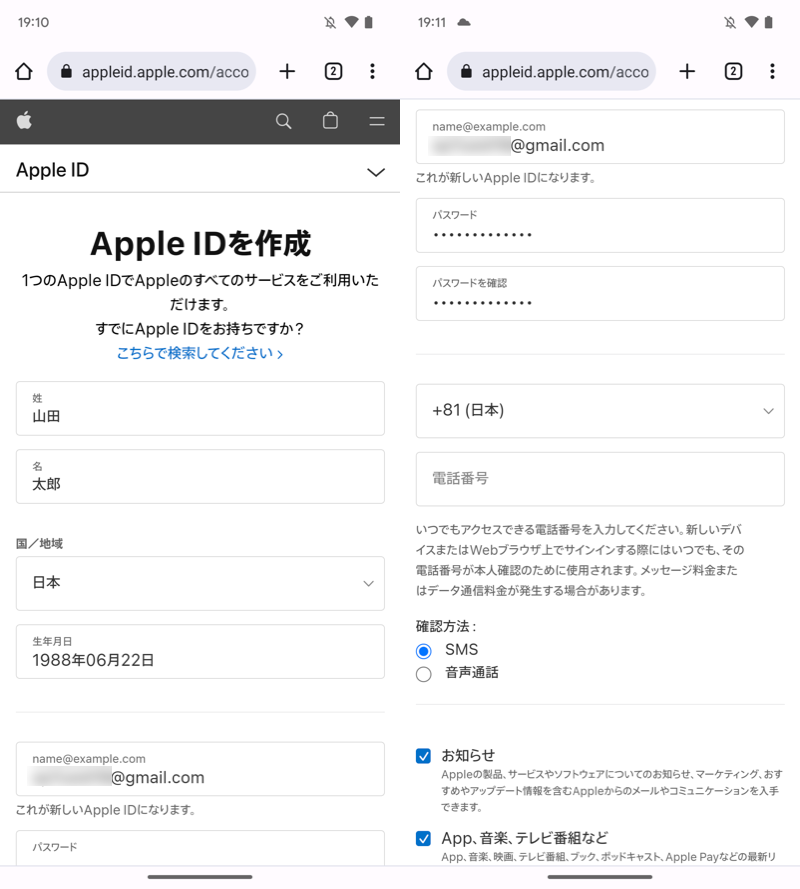Viewport: 800px width, 889px height.
Task: Open the +81 (日本) country code dropdown
Action: [600, 411]
